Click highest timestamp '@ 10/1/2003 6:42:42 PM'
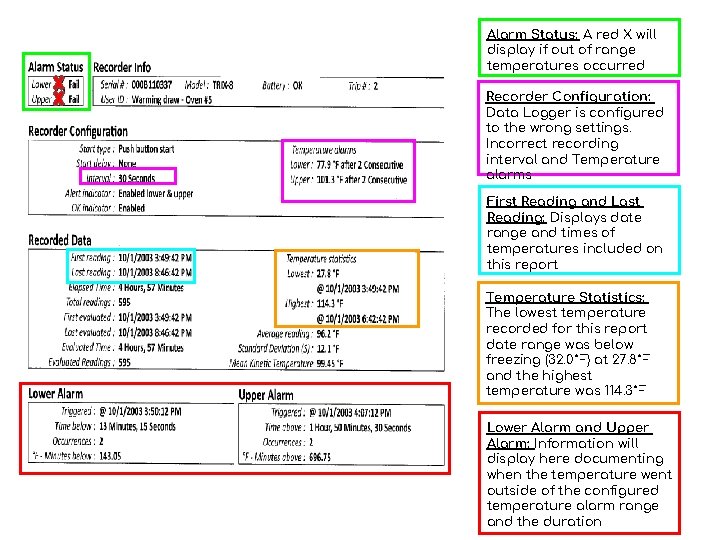This screenshot has height=540, width=720. (x=358, y=319)
